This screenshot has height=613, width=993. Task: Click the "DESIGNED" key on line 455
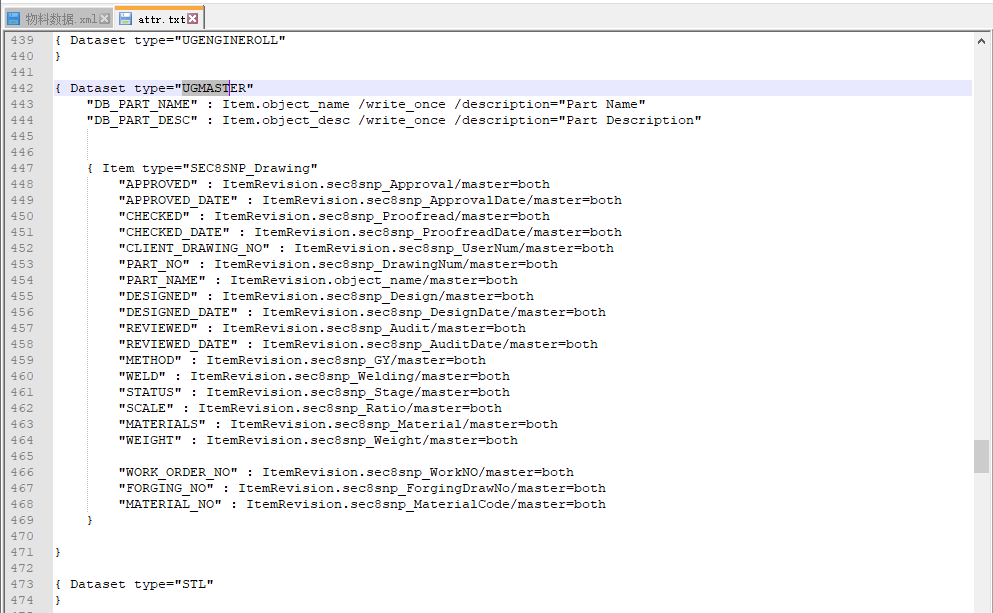click(158, 296)
